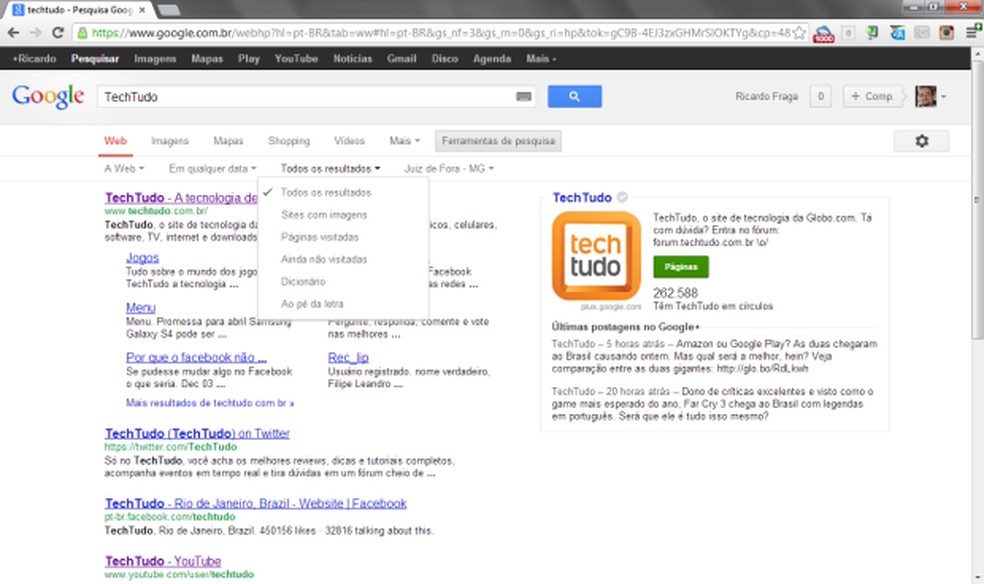
Task: Open a new browser tab
Action: pos(168,10)
